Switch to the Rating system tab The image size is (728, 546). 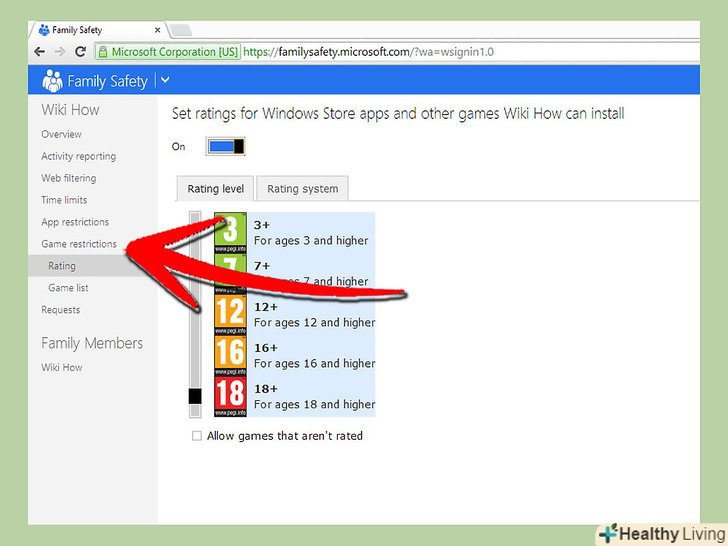pyautogui.click(x=302, y=188)
